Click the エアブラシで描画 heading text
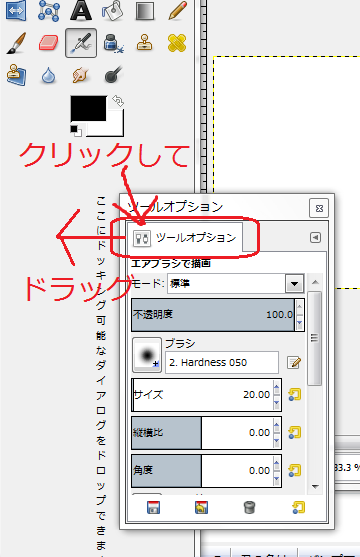The width and height of the screenshot is (360, 557). point(171,264)
